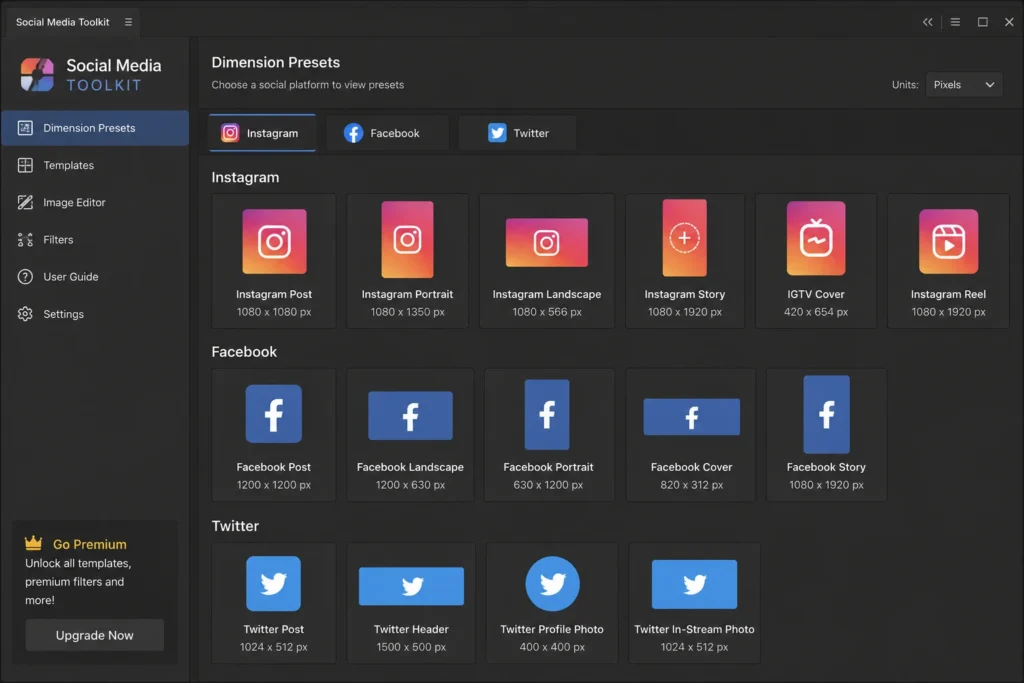The width and height of the screenshot is (1024, 683).
Task: Open the Image Editor sidebar section
Action: (x=95, y=202)
